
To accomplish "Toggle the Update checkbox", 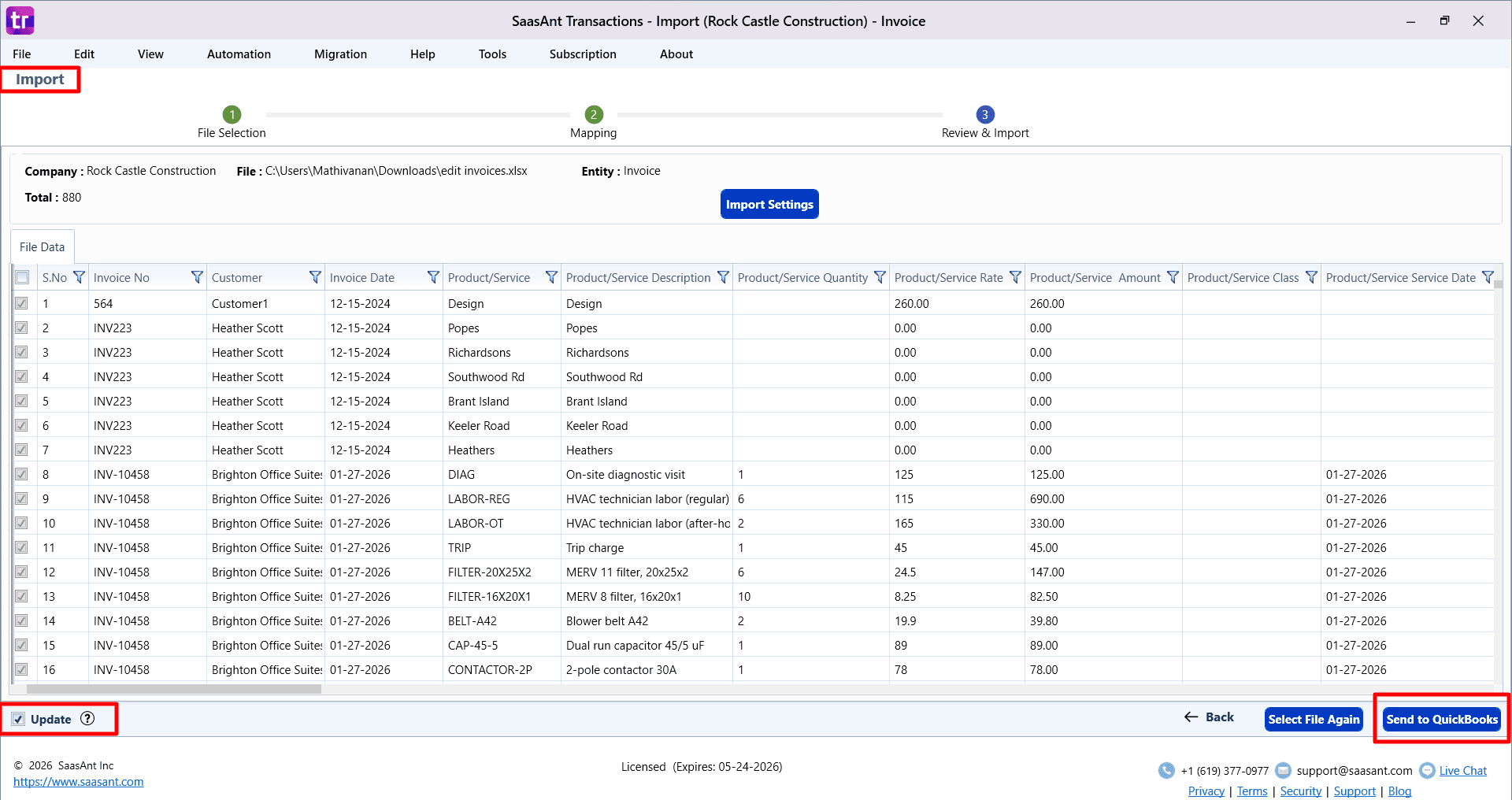I will pyautogui.click(x=18, y=719).
